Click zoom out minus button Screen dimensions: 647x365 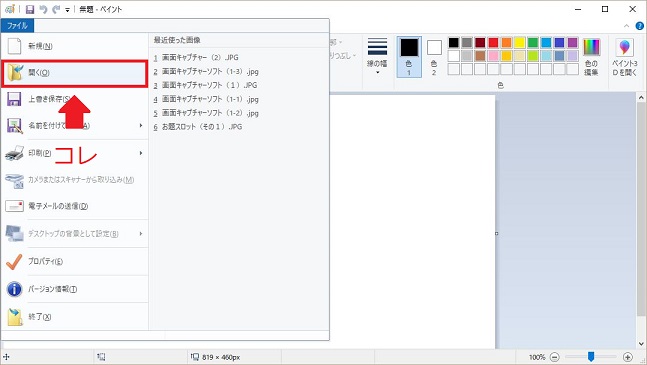[x=555, y=357]
